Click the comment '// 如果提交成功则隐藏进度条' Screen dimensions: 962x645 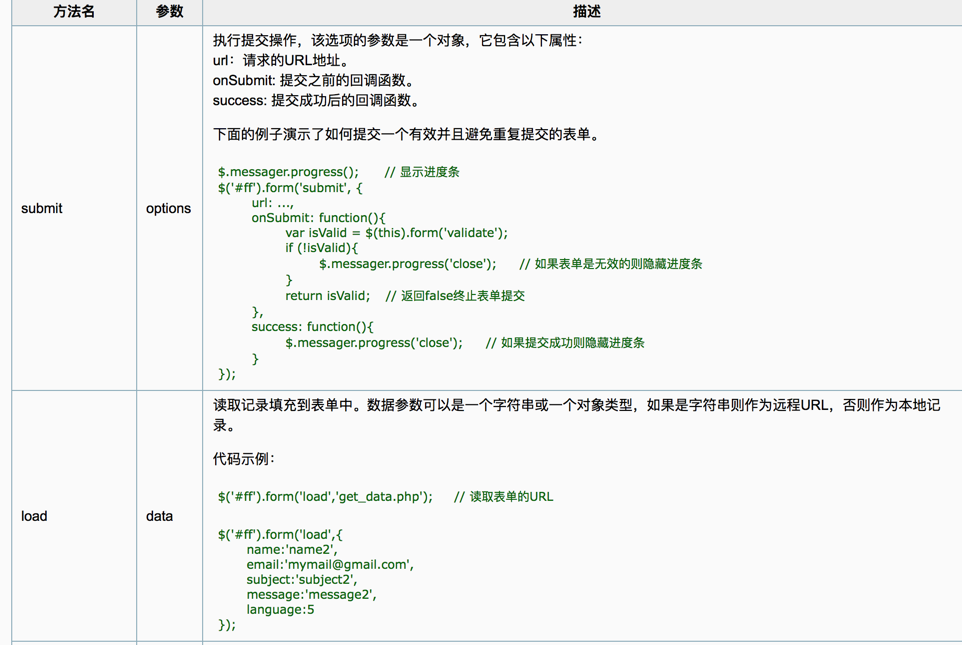(x=565, y=343)
